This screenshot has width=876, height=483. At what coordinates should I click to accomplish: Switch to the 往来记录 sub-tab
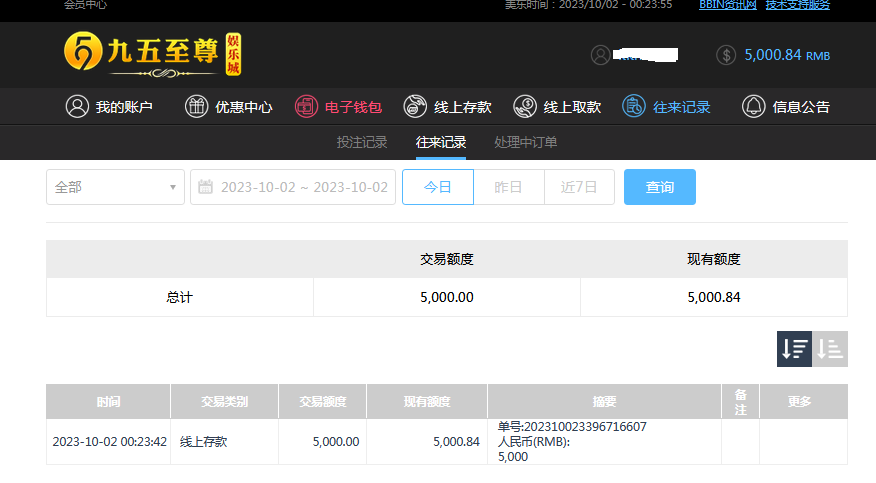point(441,142)
